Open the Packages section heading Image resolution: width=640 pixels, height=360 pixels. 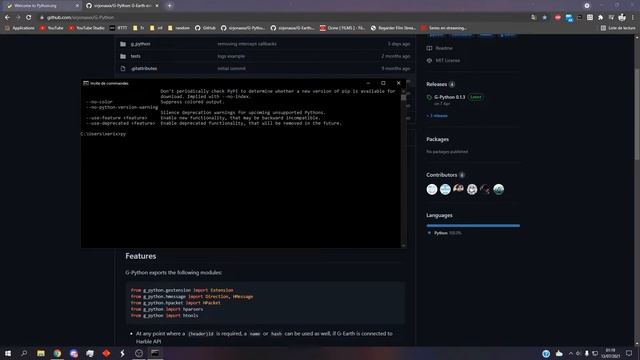[x=437, y=139]
